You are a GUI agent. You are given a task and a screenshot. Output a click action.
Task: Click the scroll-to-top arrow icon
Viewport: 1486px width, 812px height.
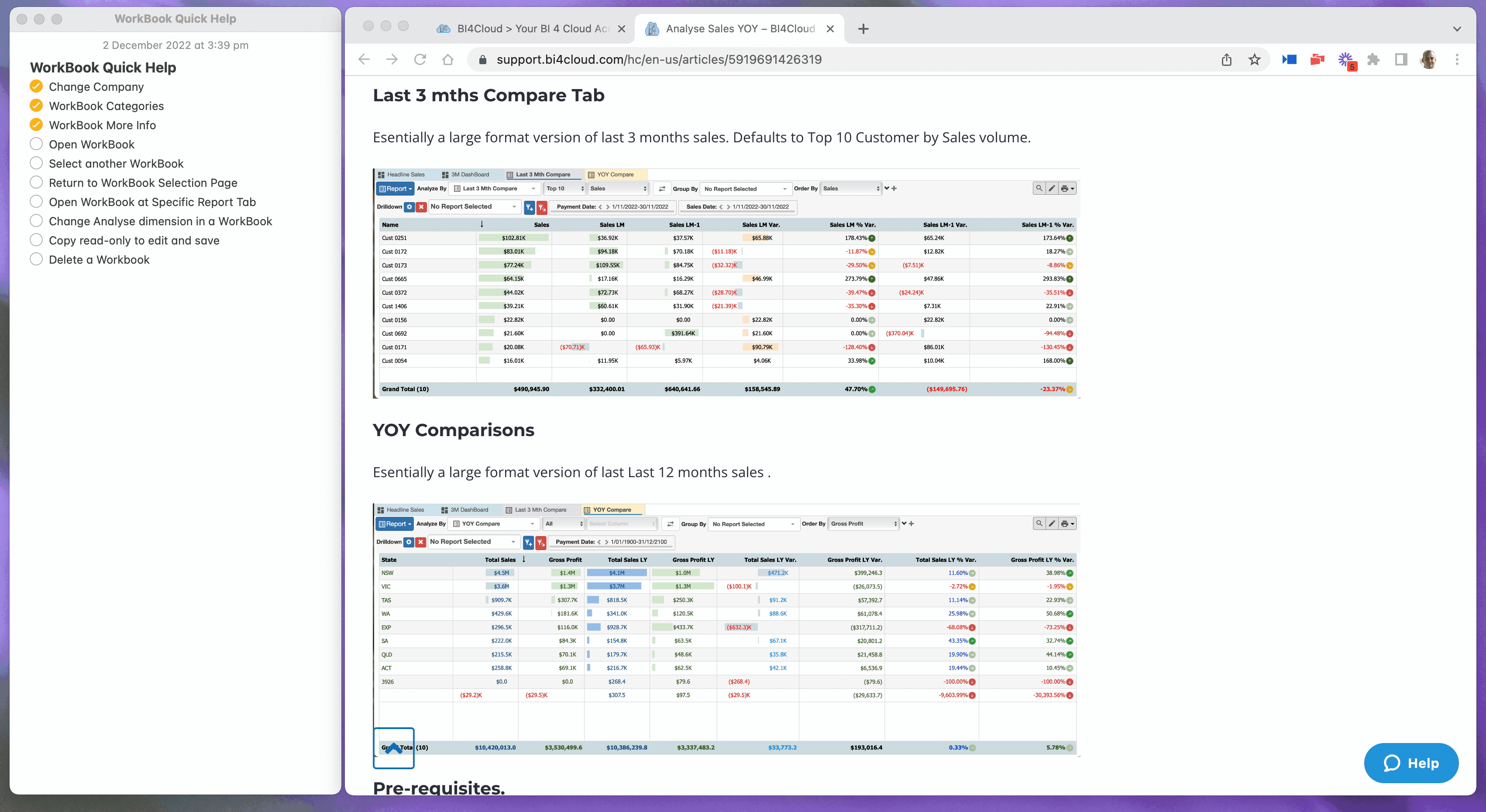click(393, 748)
